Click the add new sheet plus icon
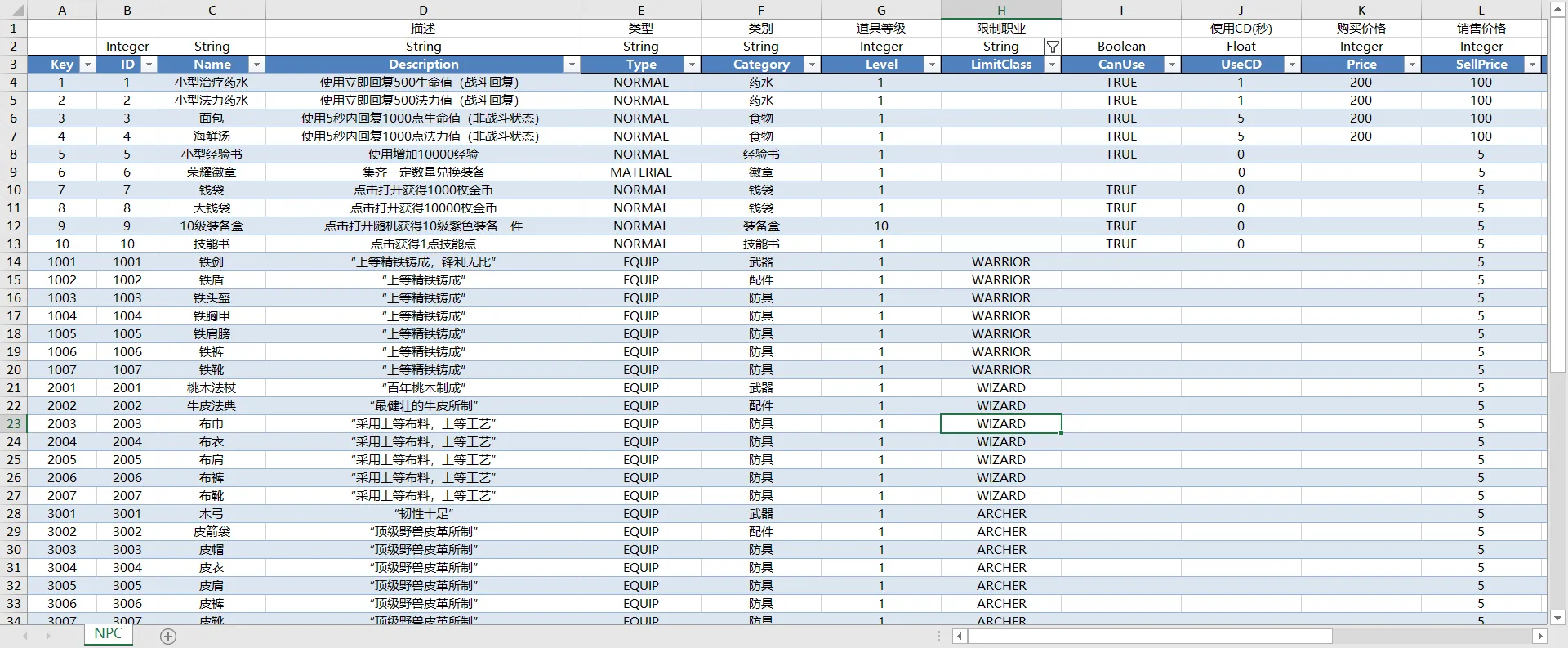This screenshot has width=1568, height=648. tap(168, 637)
